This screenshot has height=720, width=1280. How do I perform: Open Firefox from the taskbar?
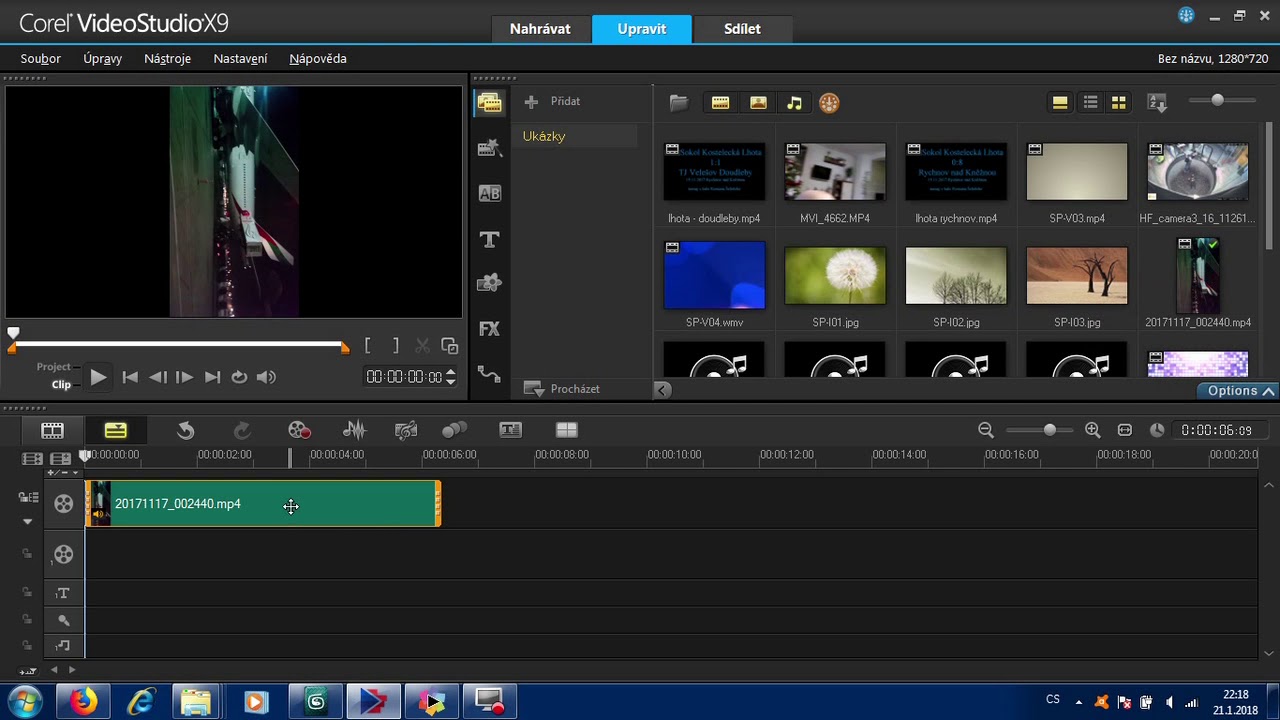pyautogui.click(x=83, y=702)
